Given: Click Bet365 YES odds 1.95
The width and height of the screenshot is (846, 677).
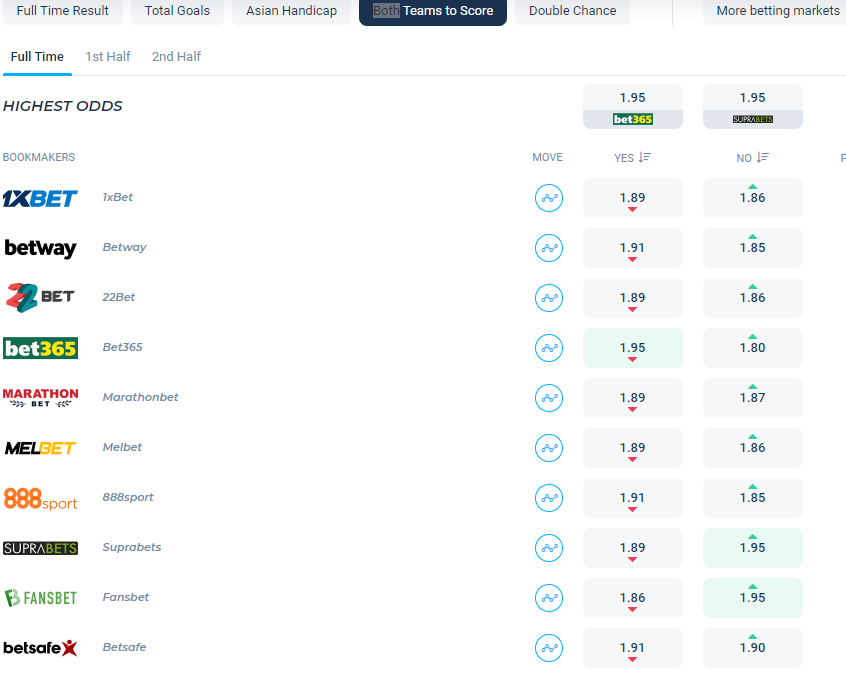Looking at the screenshot, I should [x=632, y=348].
